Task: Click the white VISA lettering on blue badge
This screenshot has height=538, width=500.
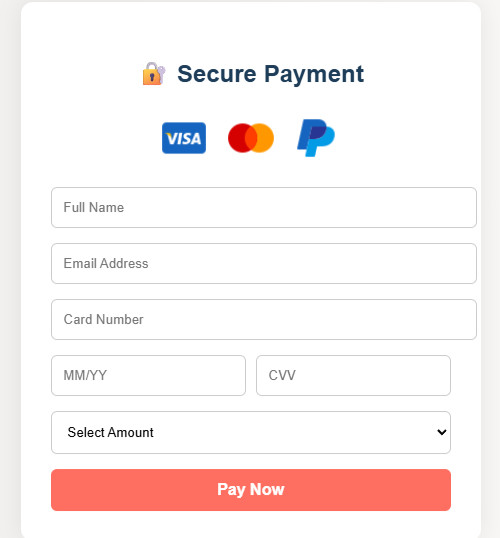Action: pyautogui.click(x=184, y=139)
